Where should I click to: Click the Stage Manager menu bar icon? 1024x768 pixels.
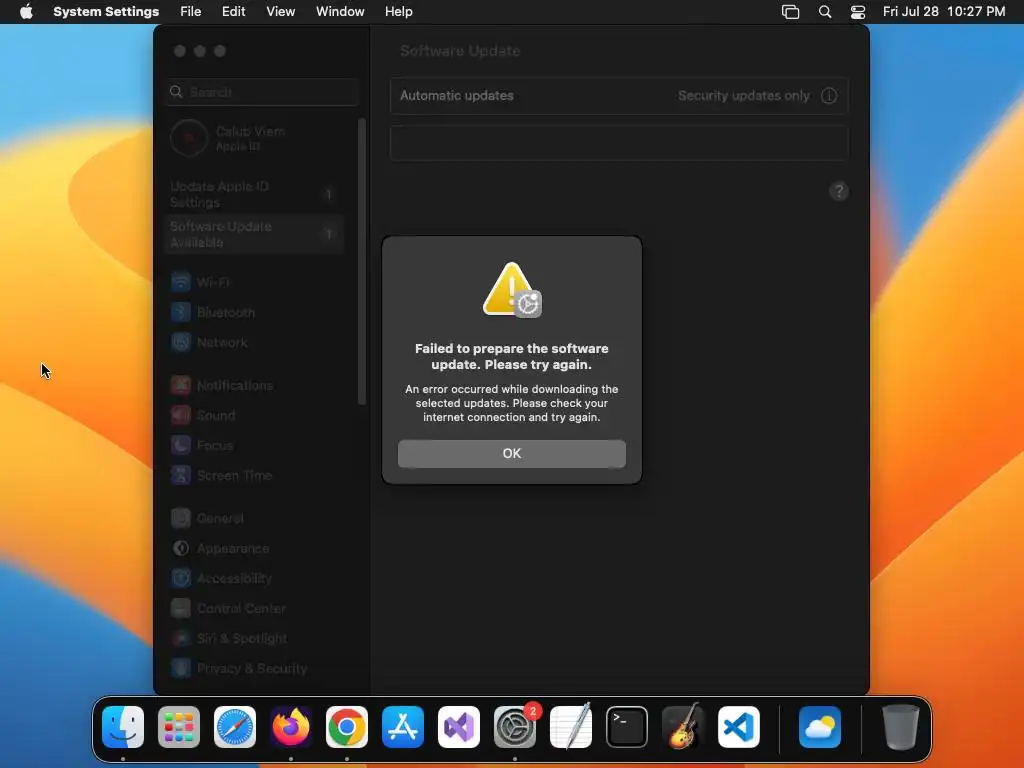[x=790, y=12]
